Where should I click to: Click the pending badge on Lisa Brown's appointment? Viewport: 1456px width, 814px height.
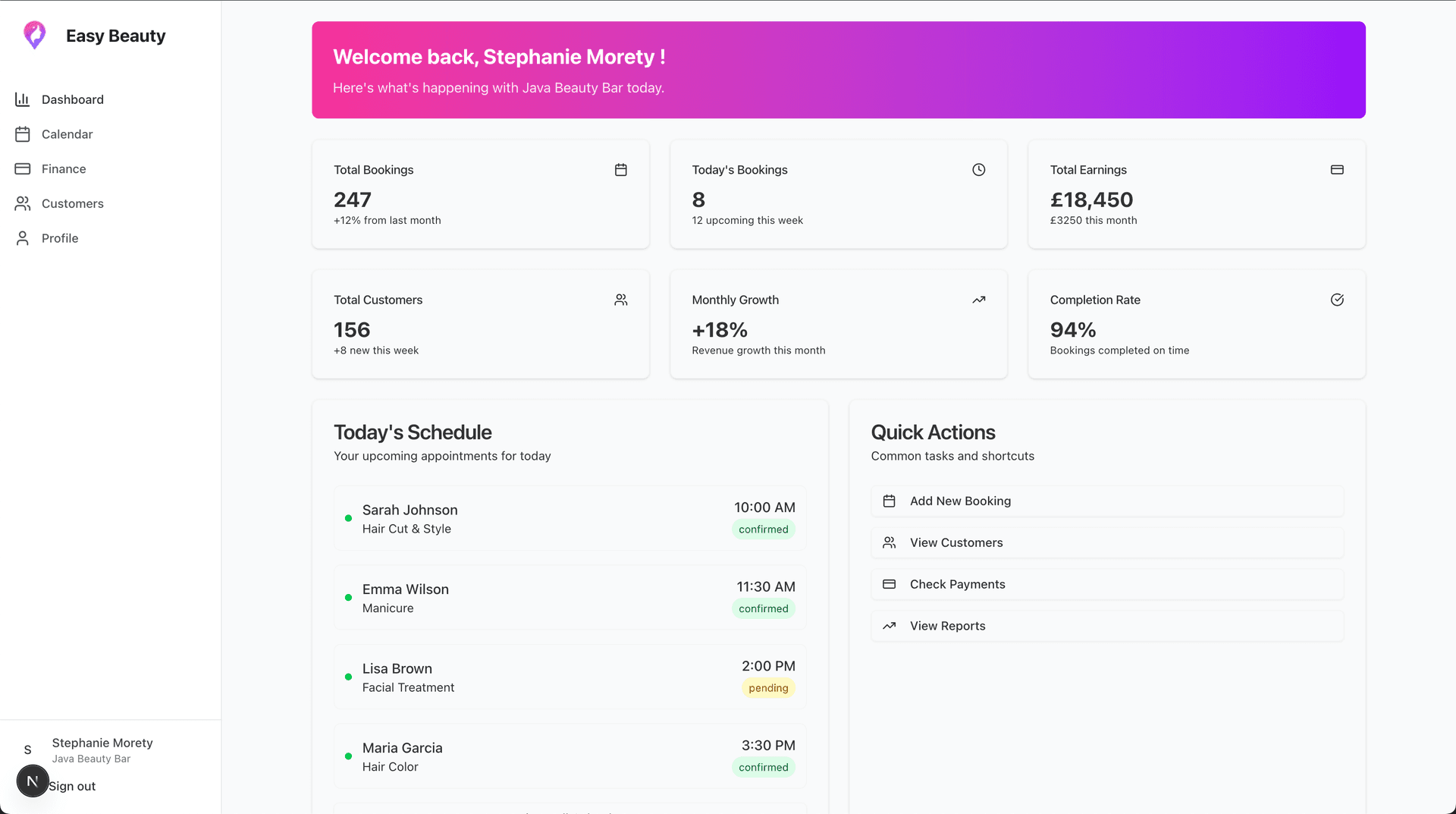point(767,688)
